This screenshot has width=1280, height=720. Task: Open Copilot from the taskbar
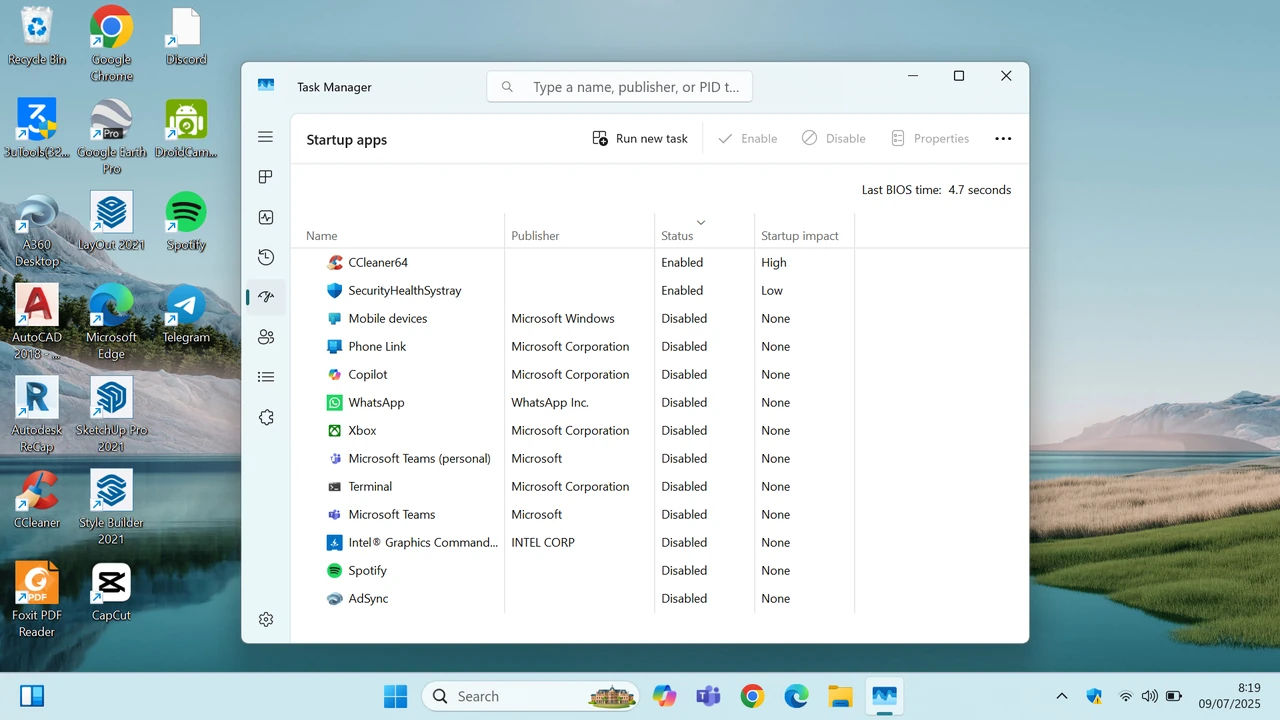pyautogui.click(x=664, y=696)
